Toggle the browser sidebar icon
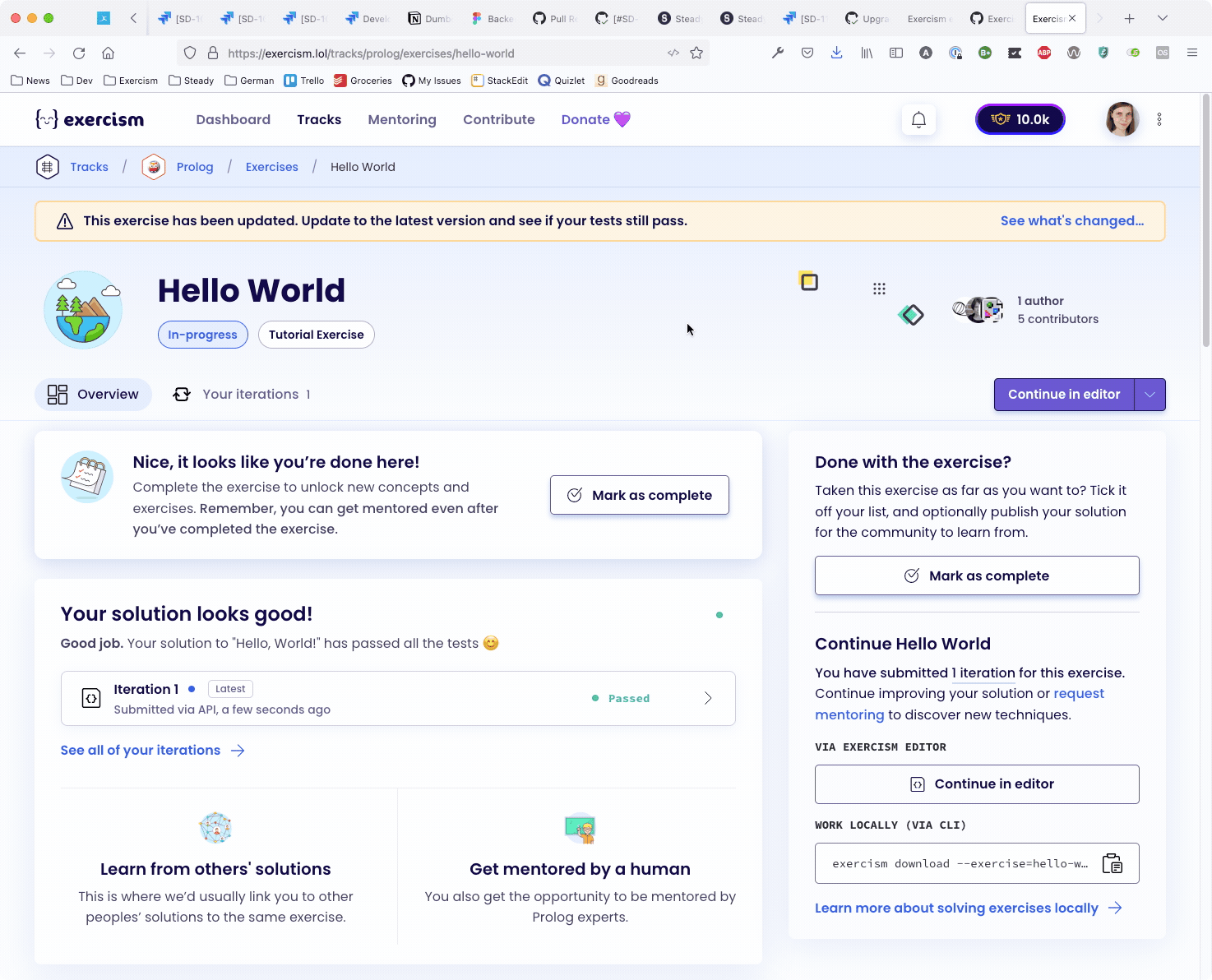Image resolution: width=1212 pixels, height=980 pixels. pyautogui.click(x=896, y=53)
